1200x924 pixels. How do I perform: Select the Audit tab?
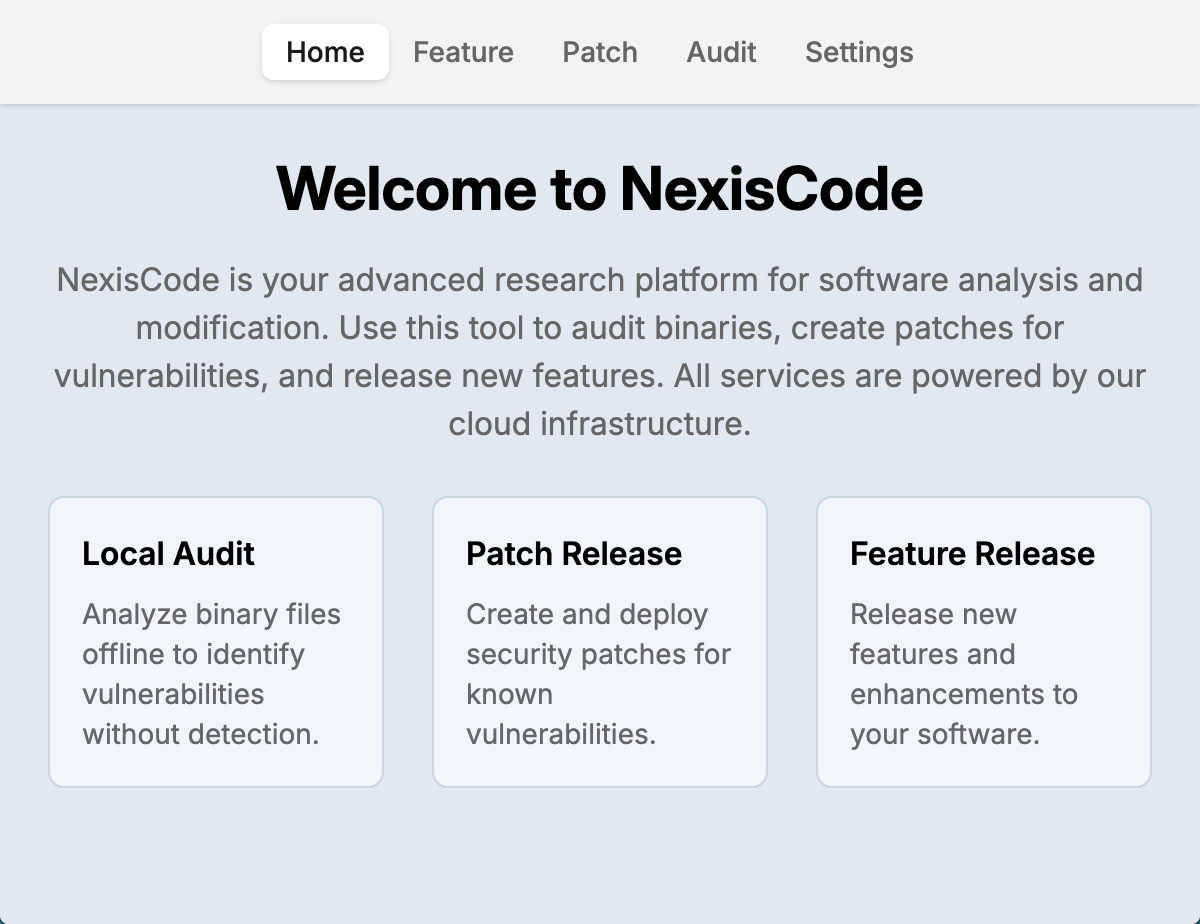click(721, 52)
